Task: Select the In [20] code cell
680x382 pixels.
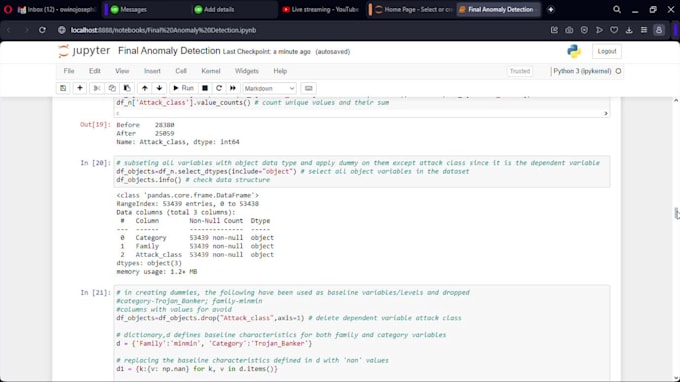Action: coord(362,171)
